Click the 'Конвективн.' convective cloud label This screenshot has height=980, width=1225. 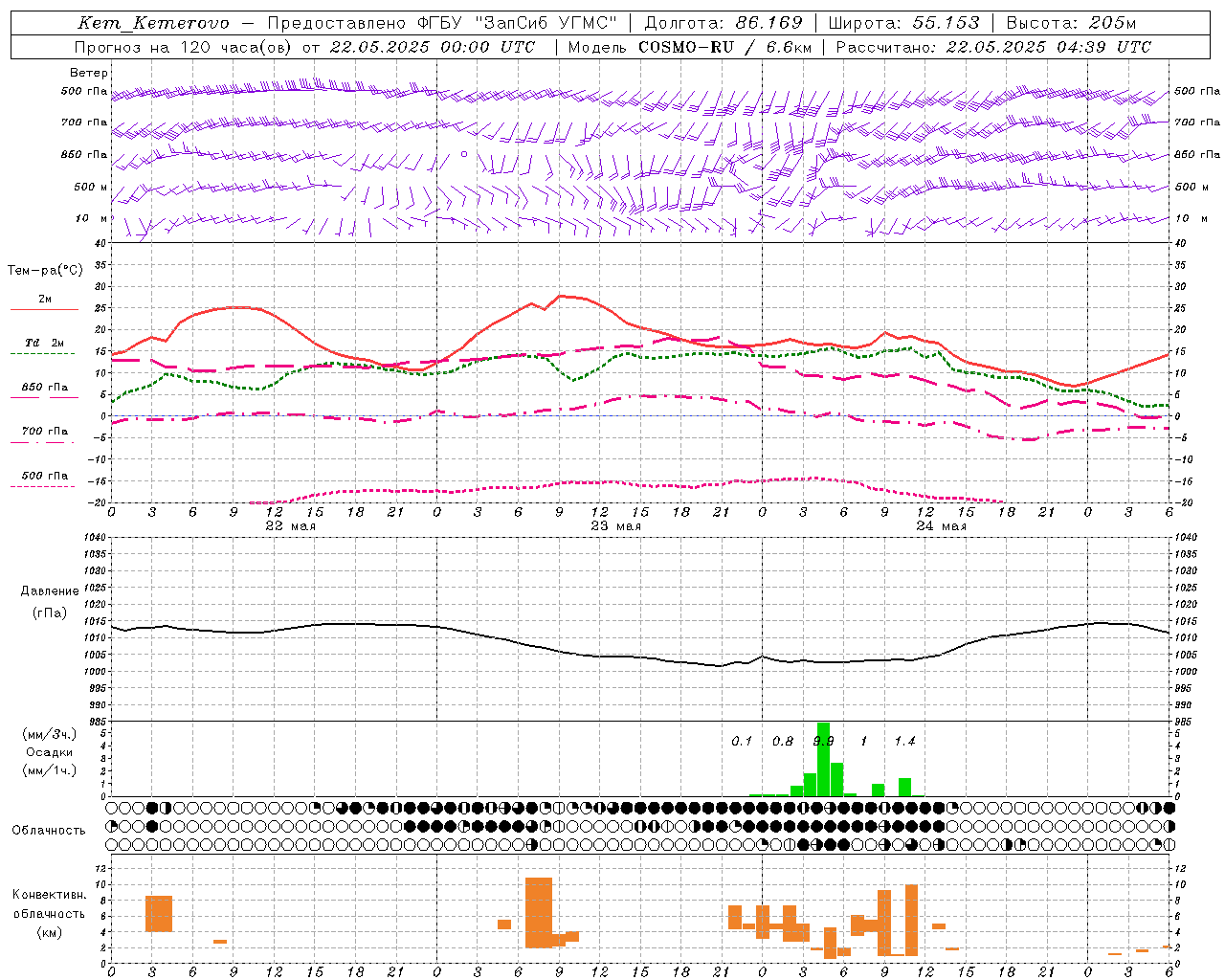pos(50,894)
